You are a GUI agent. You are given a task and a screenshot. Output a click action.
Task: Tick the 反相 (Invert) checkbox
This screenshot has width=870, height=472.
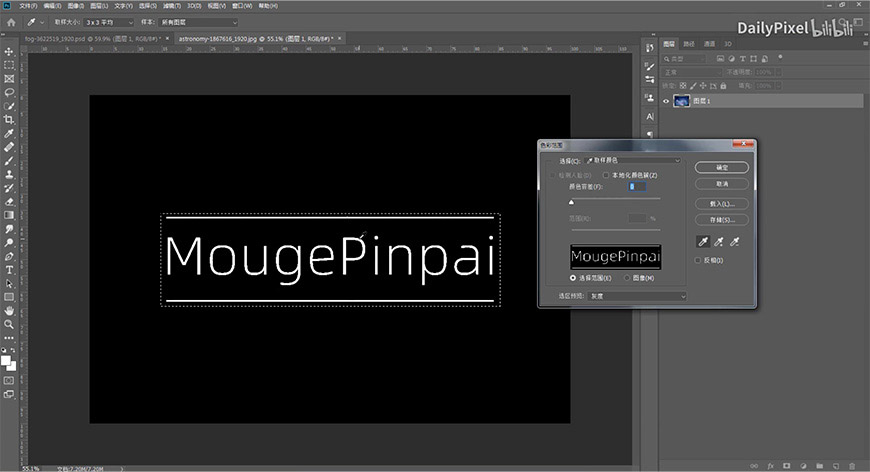(x=699, y=260)
